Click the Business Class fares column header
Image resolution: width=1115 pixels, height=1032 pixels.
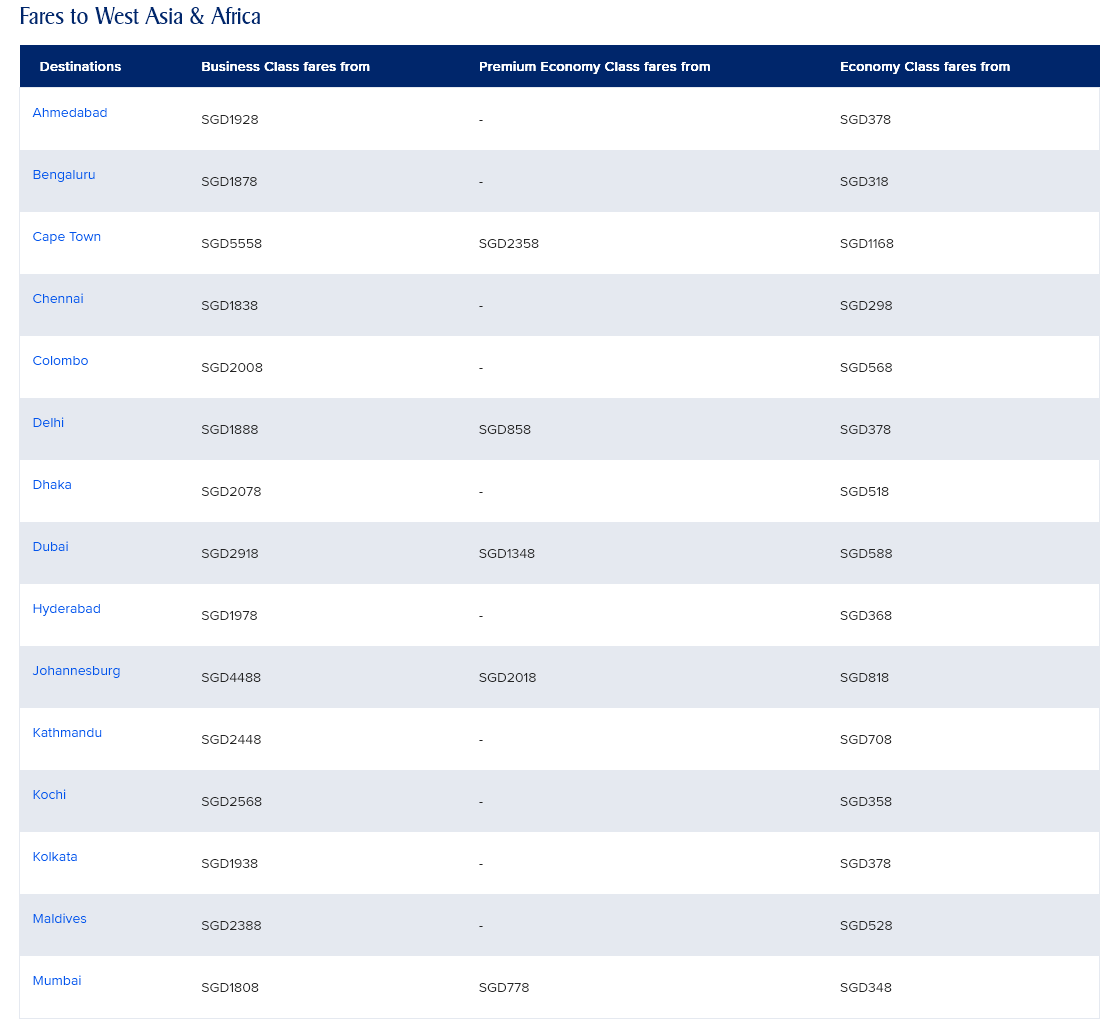coord(285,67)
